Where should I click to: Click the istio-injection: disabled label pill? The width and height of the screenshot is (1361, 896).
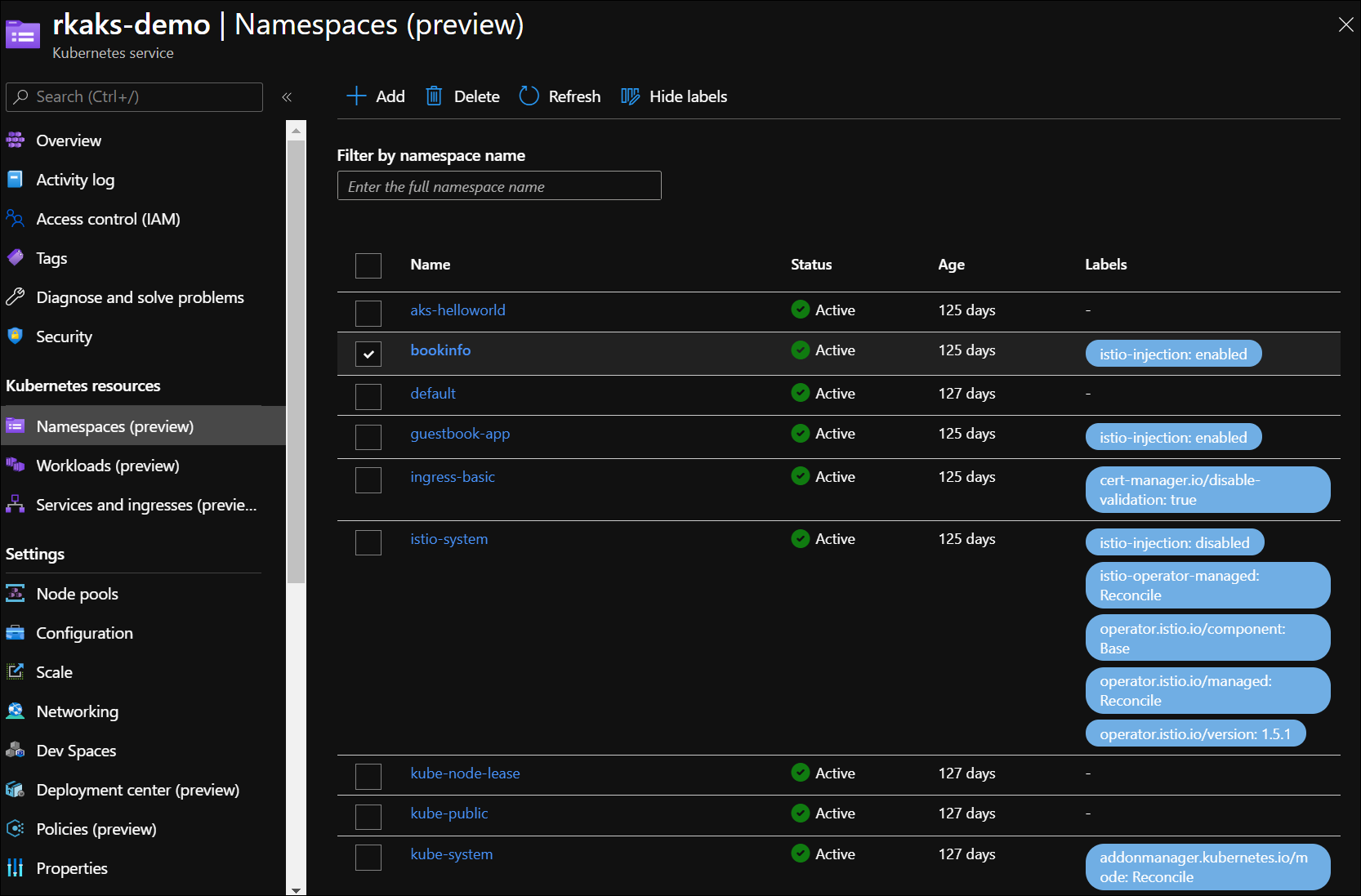pyautogui.click(x=1174, y=542)
